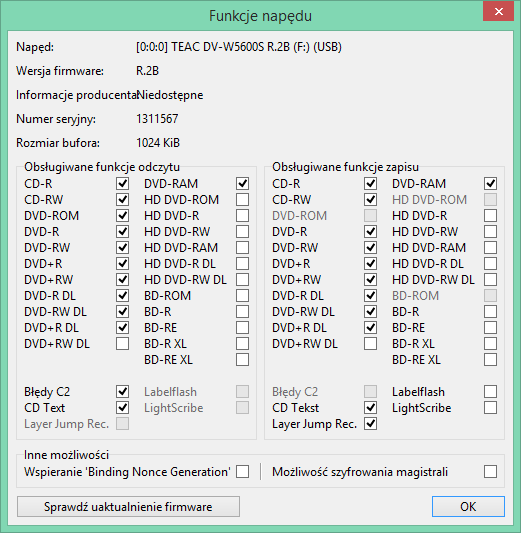This screenshot has height=533, width=521.
Task: Toggle DVD+RW DL checkbox in write functions
Action: (370, 343)
